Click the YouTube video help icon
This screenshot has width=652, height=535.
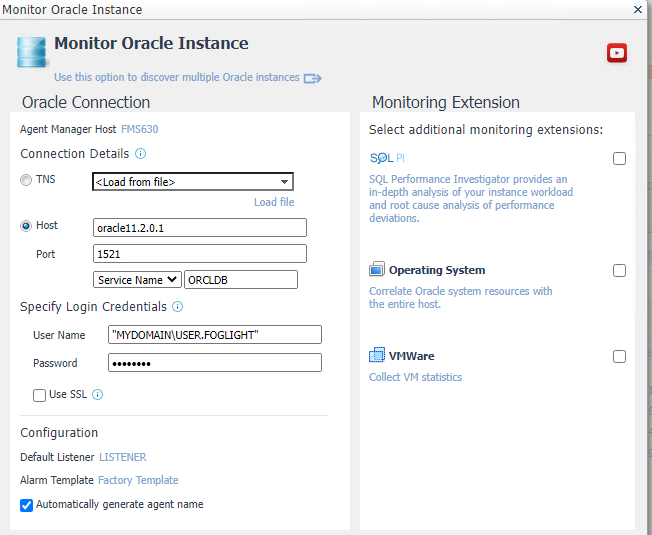click(x=617, y=53)
